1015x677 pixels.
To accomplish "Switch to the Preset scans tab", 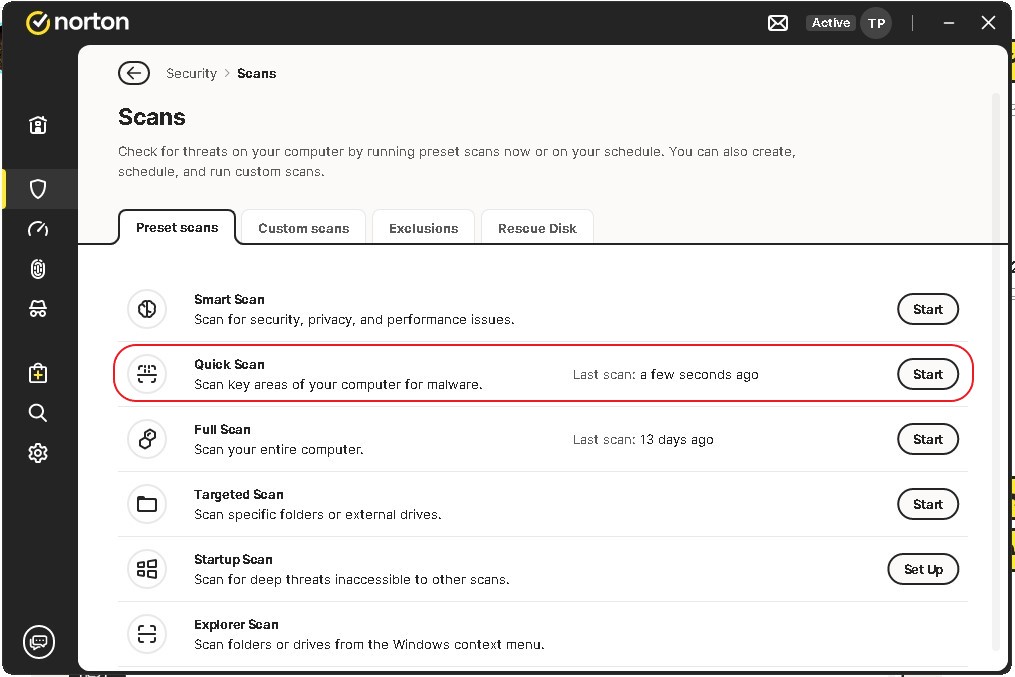I will [x=177, y=228].
